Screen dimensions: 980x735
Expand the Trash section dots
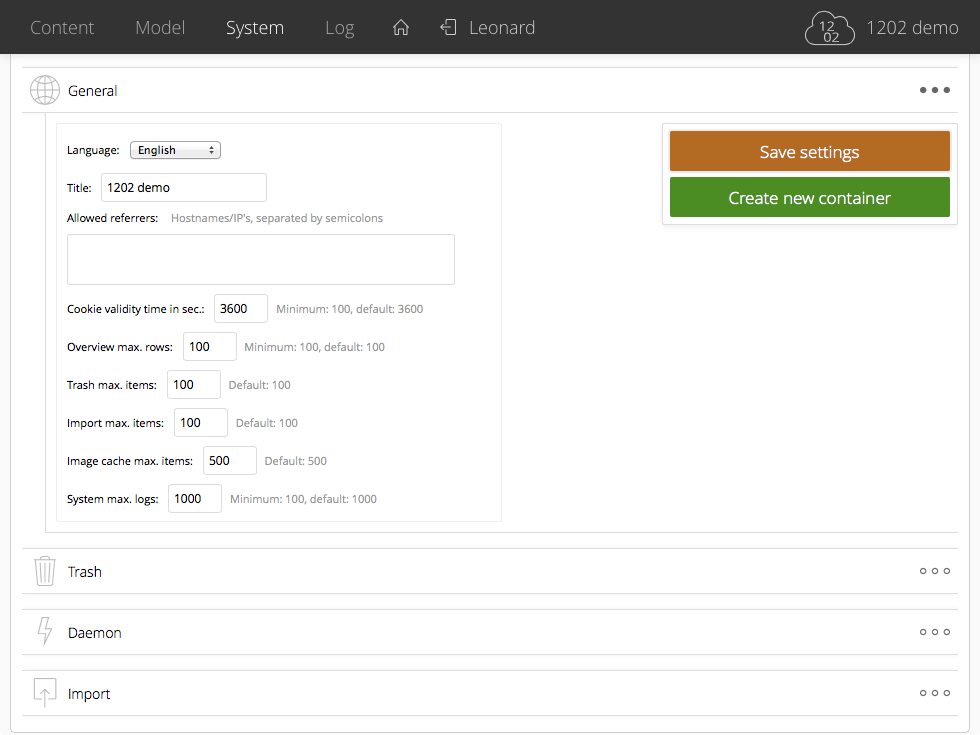pyautogui.click(x=934, y=572)
